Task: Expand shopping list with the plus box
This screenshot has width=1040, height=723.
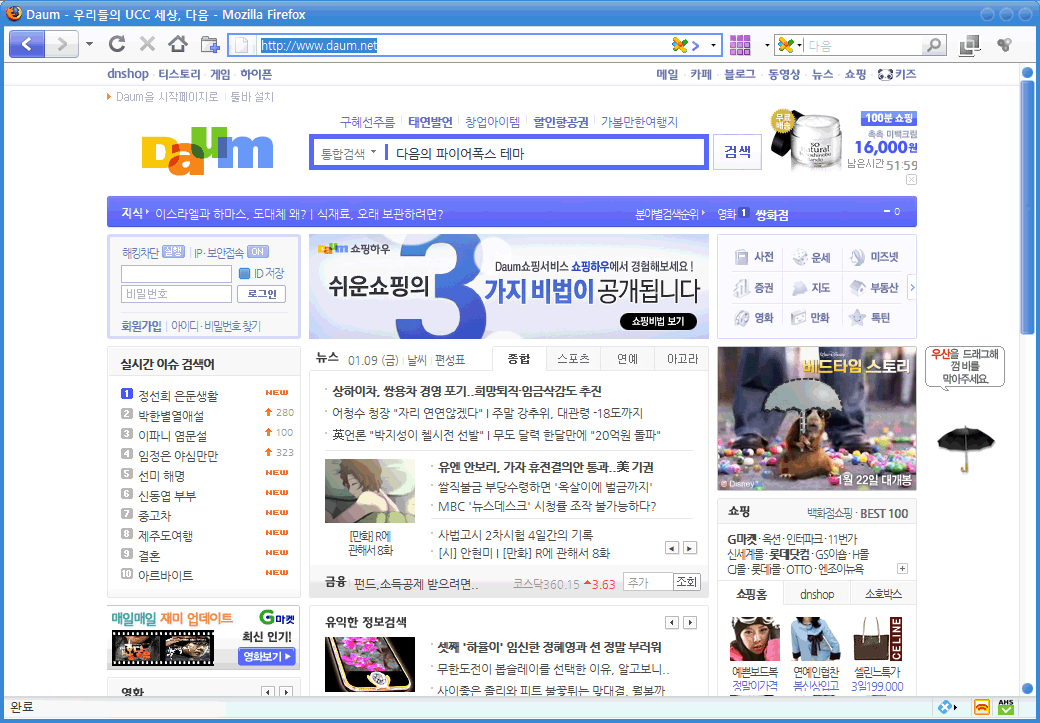Action: pyautogui.click(x=902, y=568)
